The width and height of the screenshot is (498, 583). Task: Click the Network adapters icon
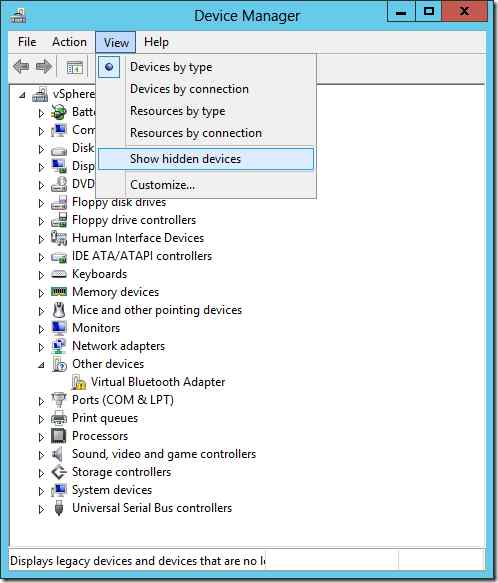tap(59, 346)
